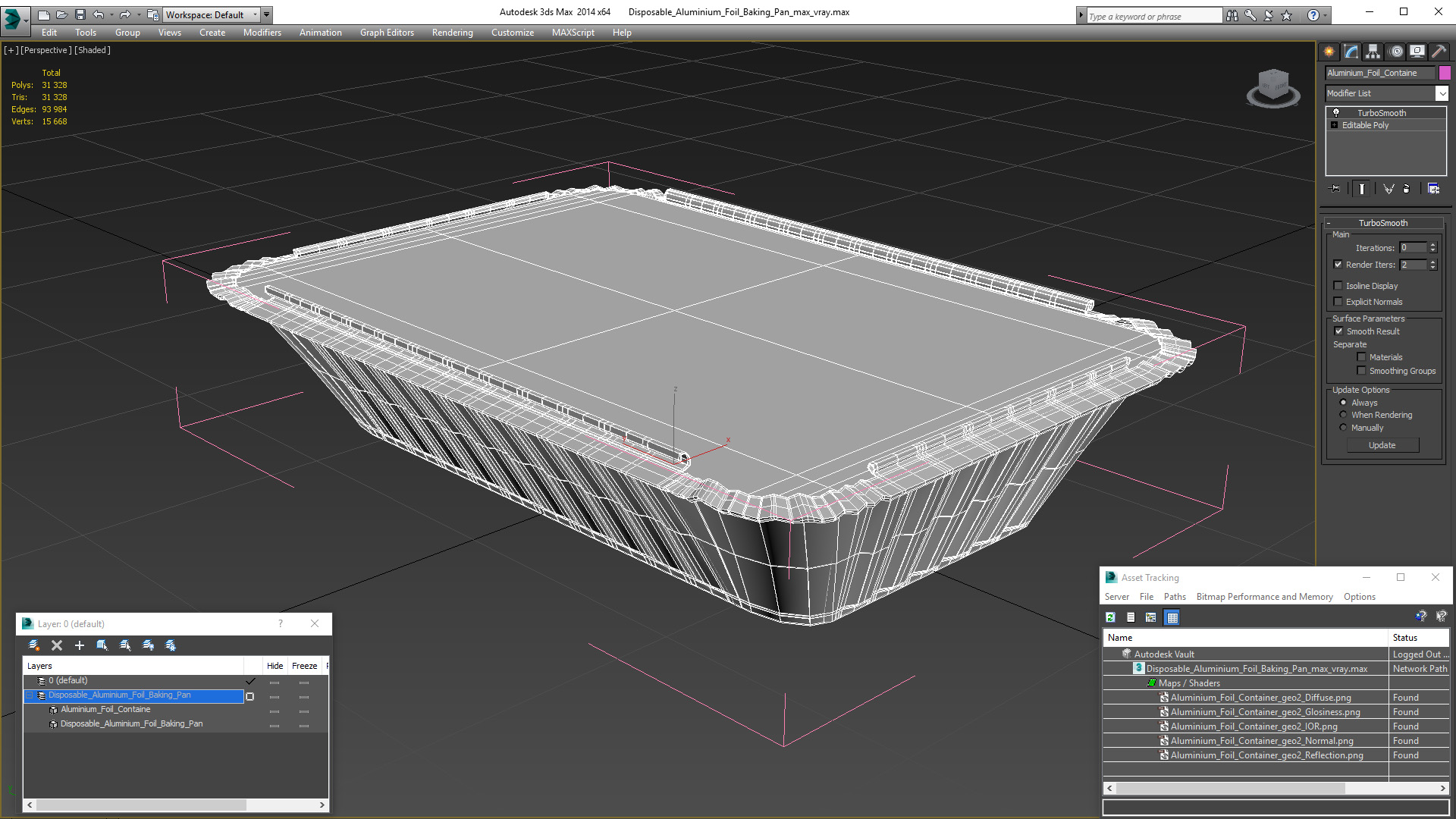Viewport: 1456px width, 819px height.
Task: Open the Modifier List dropdown
Action: [x=1441, y=93]
